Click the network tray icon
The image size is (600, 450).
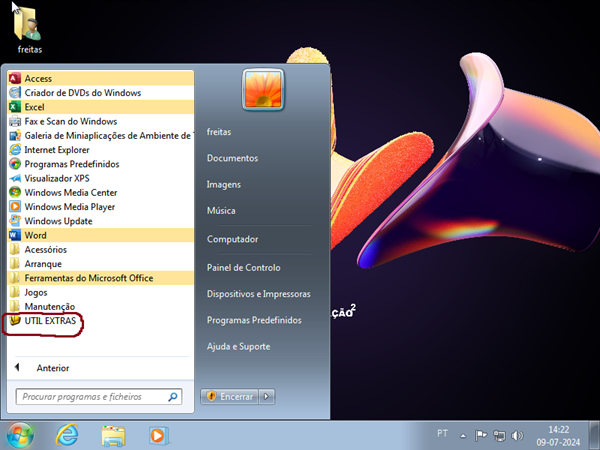[x=499, y=435]
